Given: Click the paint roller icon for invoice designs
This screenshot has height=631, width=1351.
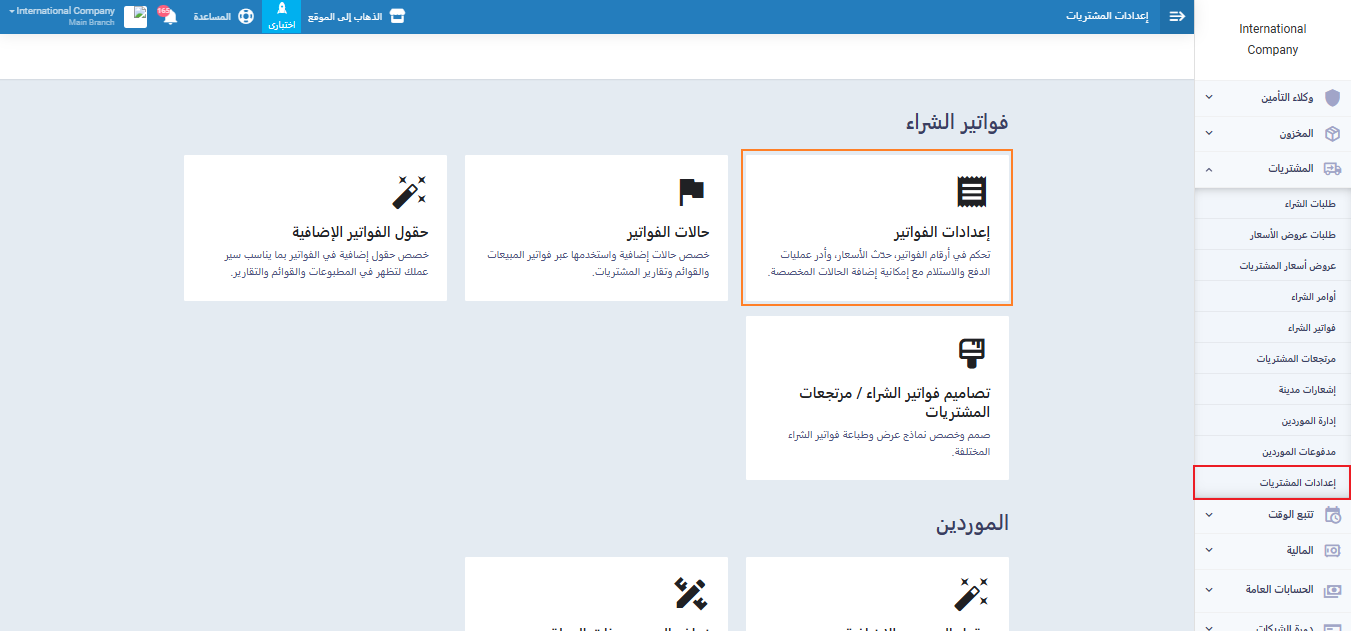Looking at the screenshot, I should pos(971,352).
